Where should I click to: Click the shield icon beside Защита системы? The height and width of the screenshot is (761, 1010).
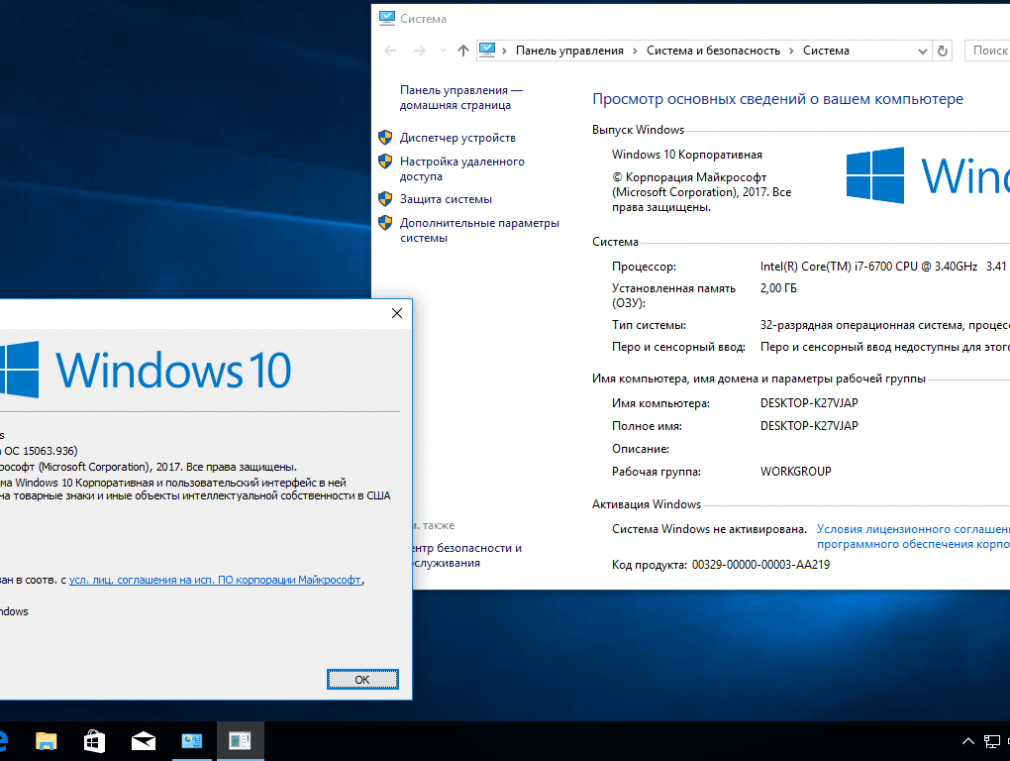(385, 198)
